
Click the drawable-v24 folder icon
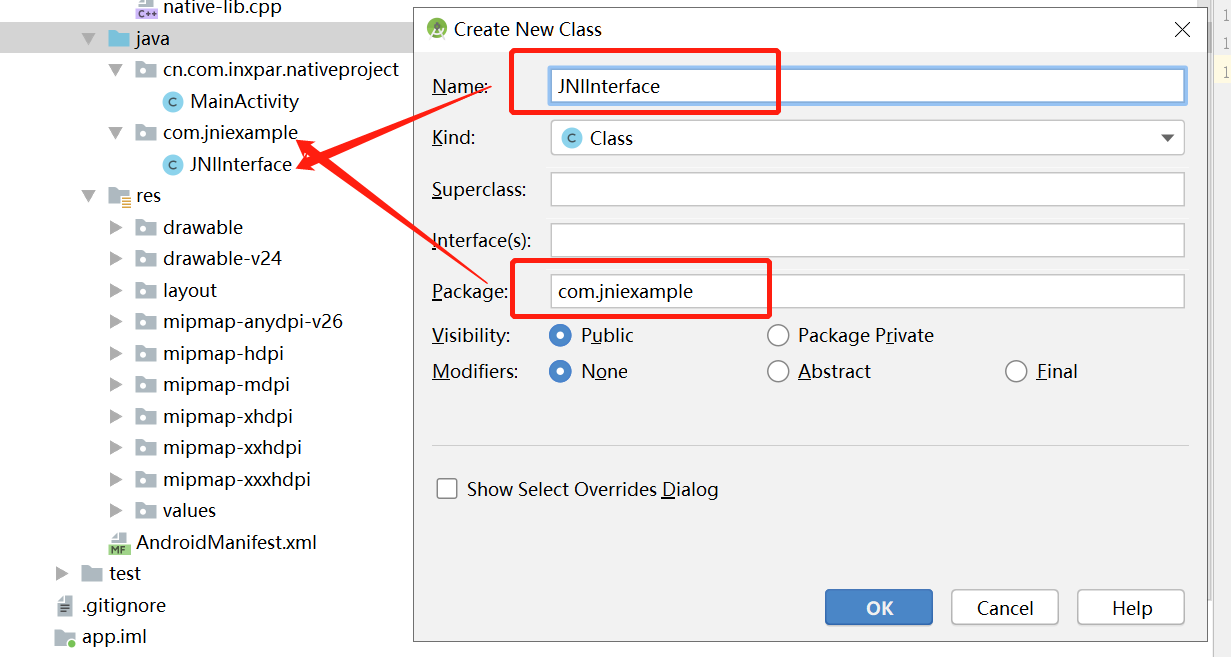click(145, 258)
